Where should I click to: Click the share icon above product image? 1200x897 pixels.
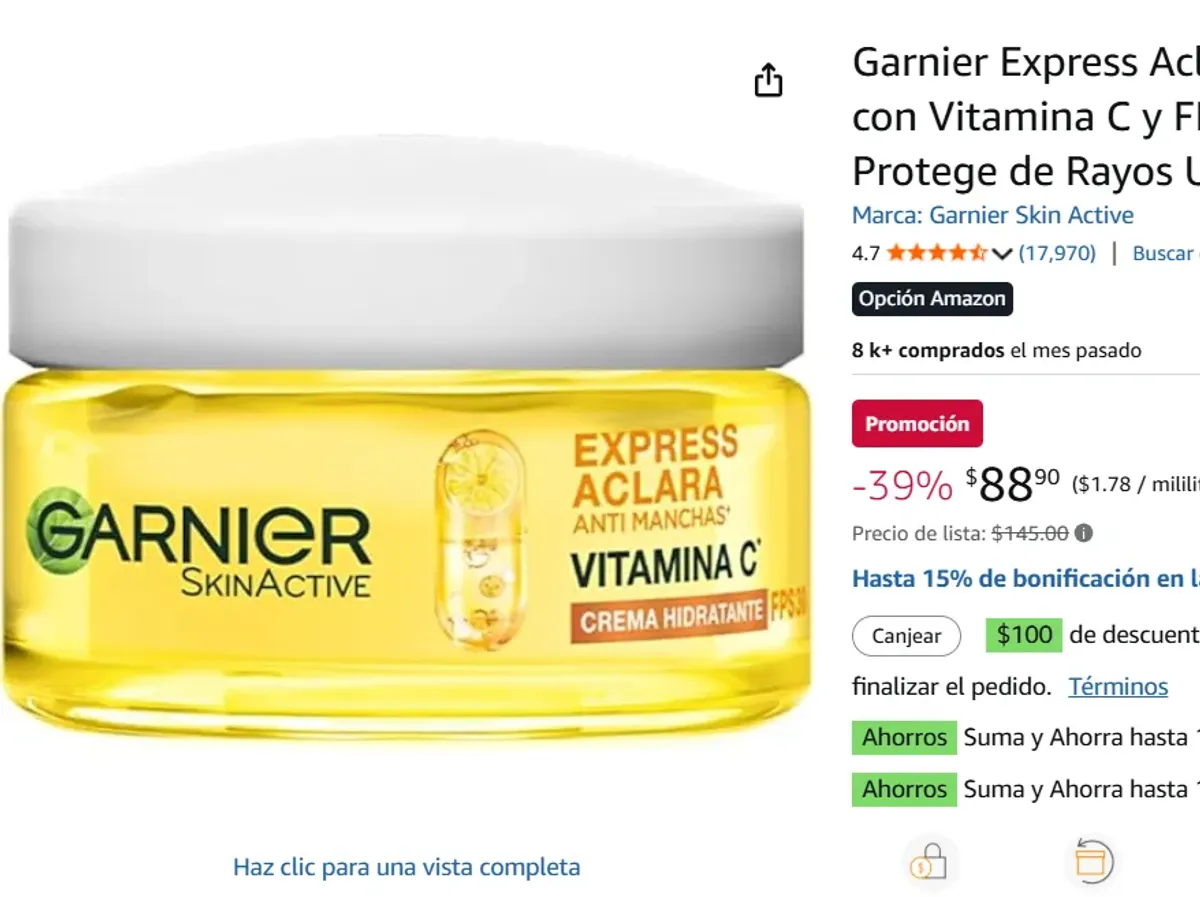coord(768,80)
